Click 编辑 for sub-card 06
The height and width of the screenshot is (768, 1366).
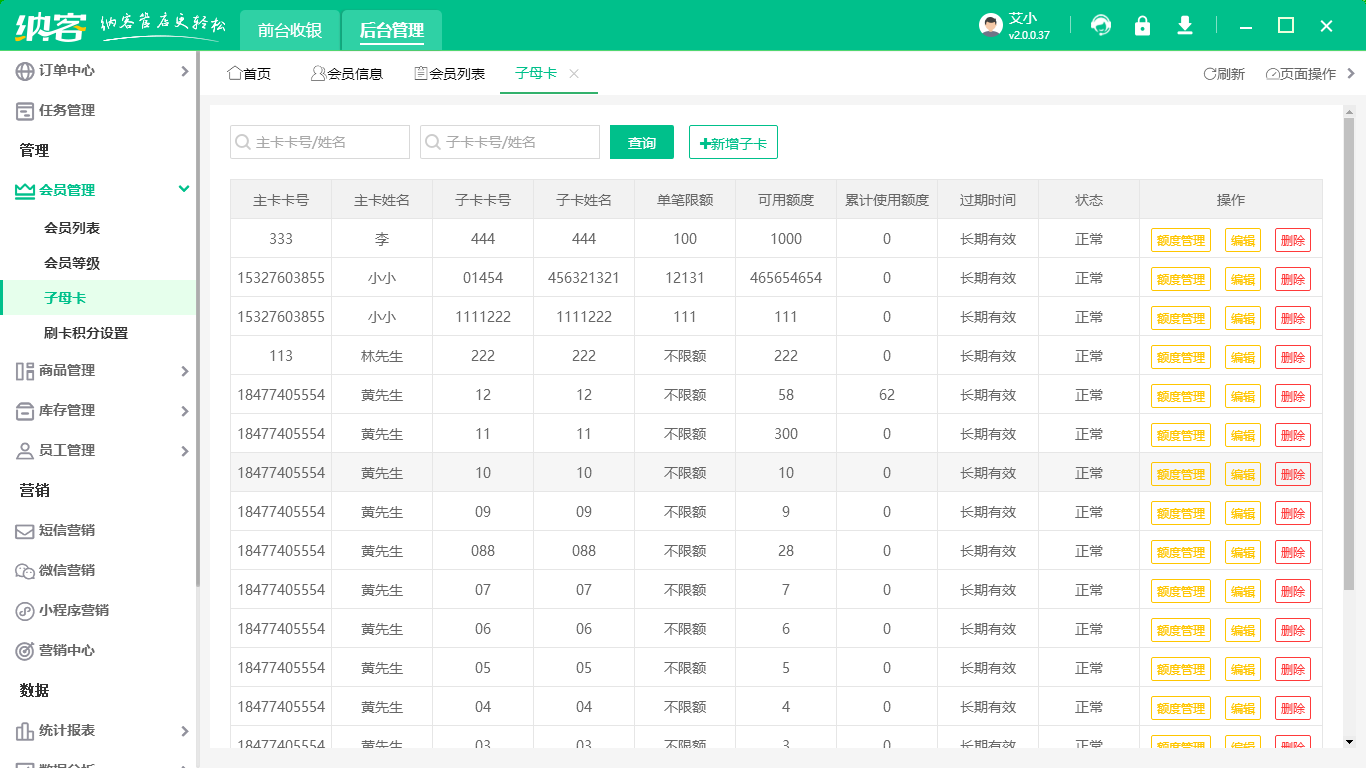tap(1243, 630)
